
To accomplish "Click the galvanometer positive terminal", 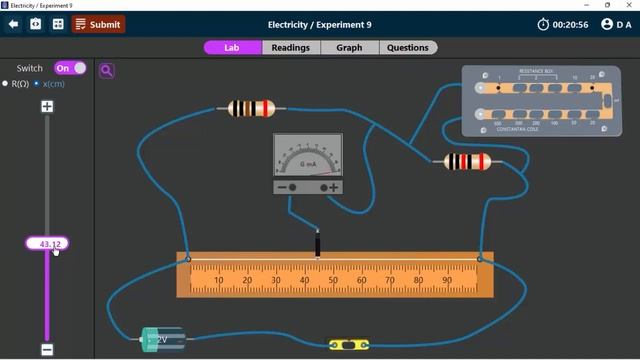I will (x=323, y=187).
